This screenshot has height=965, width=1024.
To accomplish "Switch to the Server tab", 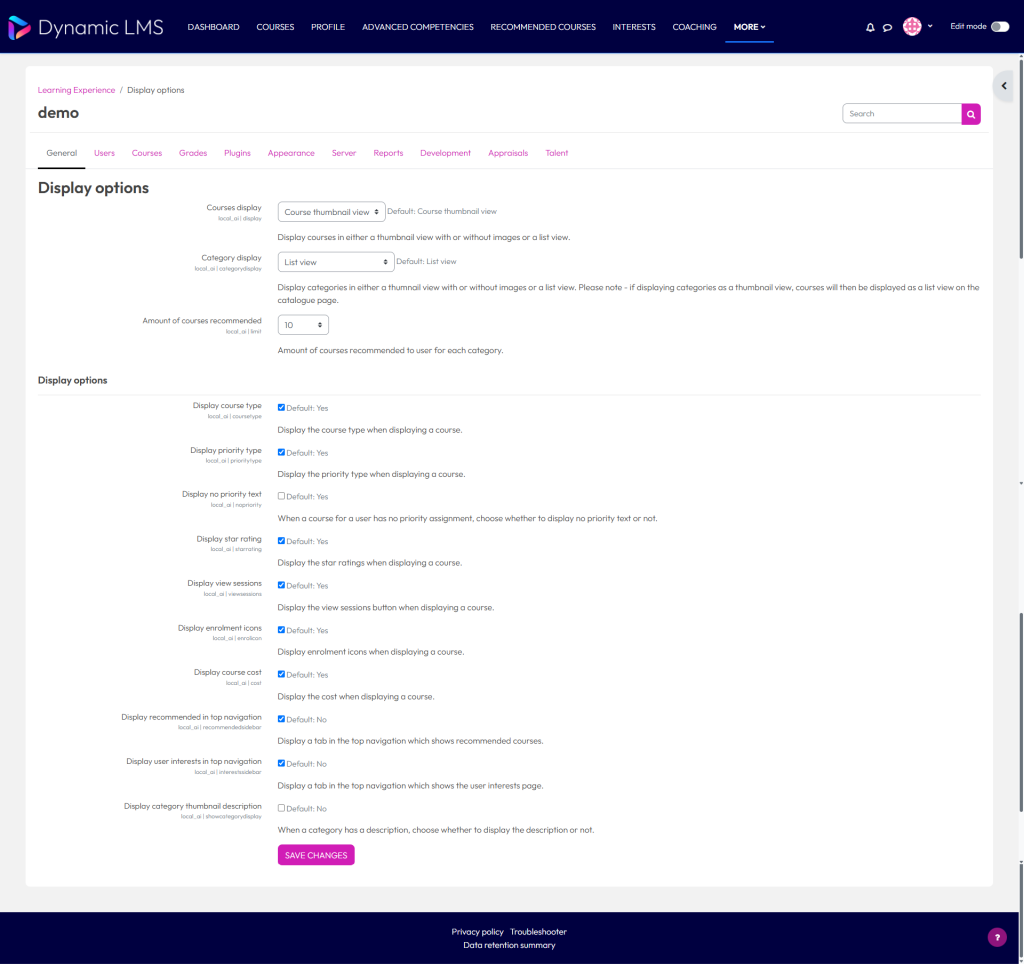I will click(x=344, y=153).
